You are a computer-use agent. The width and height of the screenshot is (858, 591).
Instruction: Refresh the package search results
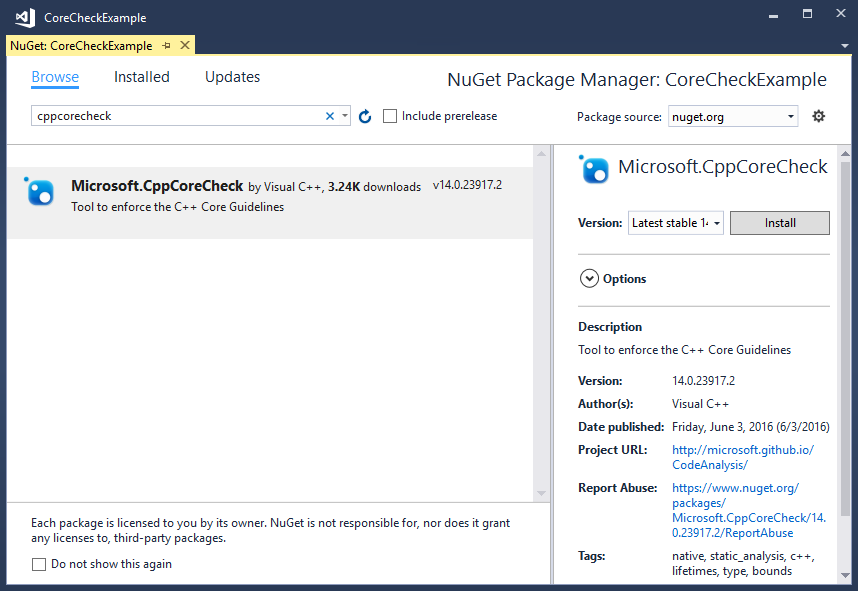click(x=364, y=116)
